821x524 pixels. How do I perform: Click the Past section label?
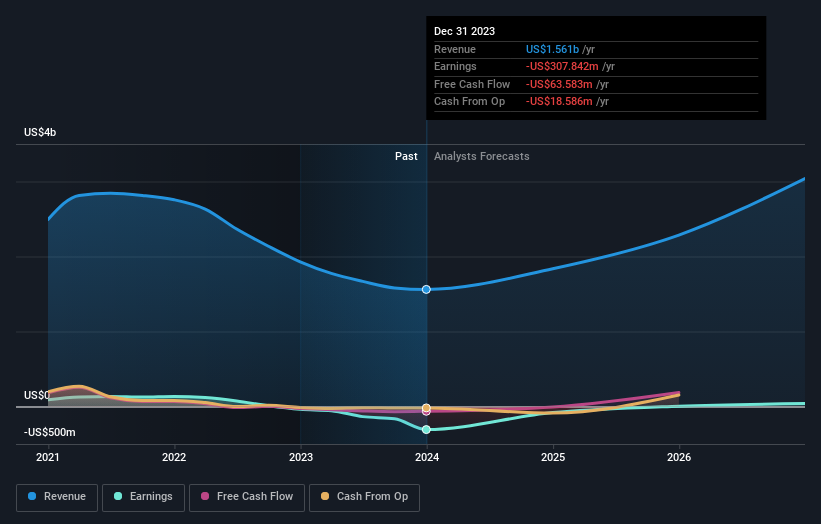click(406, 156)
